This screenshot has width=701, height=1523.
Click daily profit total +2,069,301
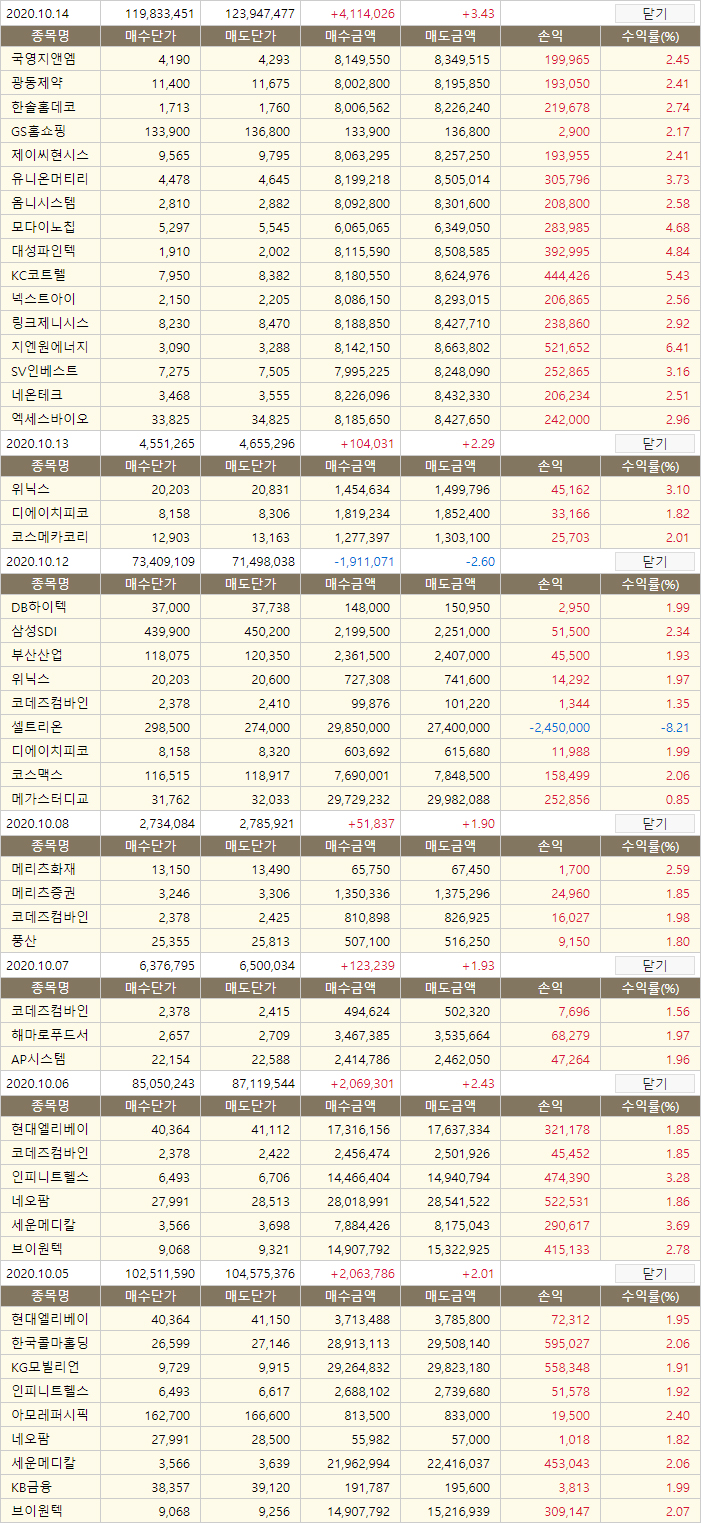[362, 1083]
